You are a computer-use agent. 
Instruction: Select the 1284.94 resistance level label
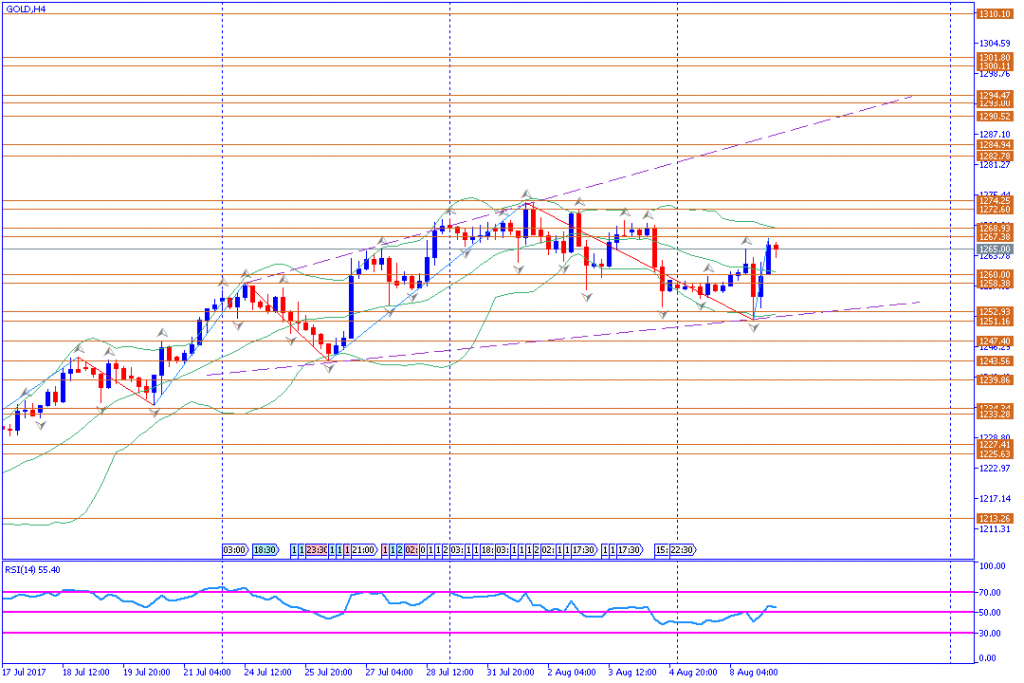pos(994,145)
